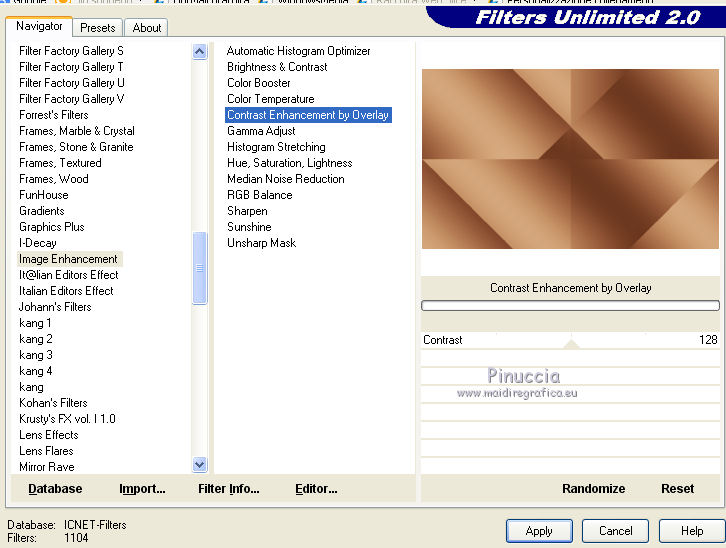Choose Brightness & Contrast filter
The height and width of the screenshot is (548, 726).
tap(277, 67)
